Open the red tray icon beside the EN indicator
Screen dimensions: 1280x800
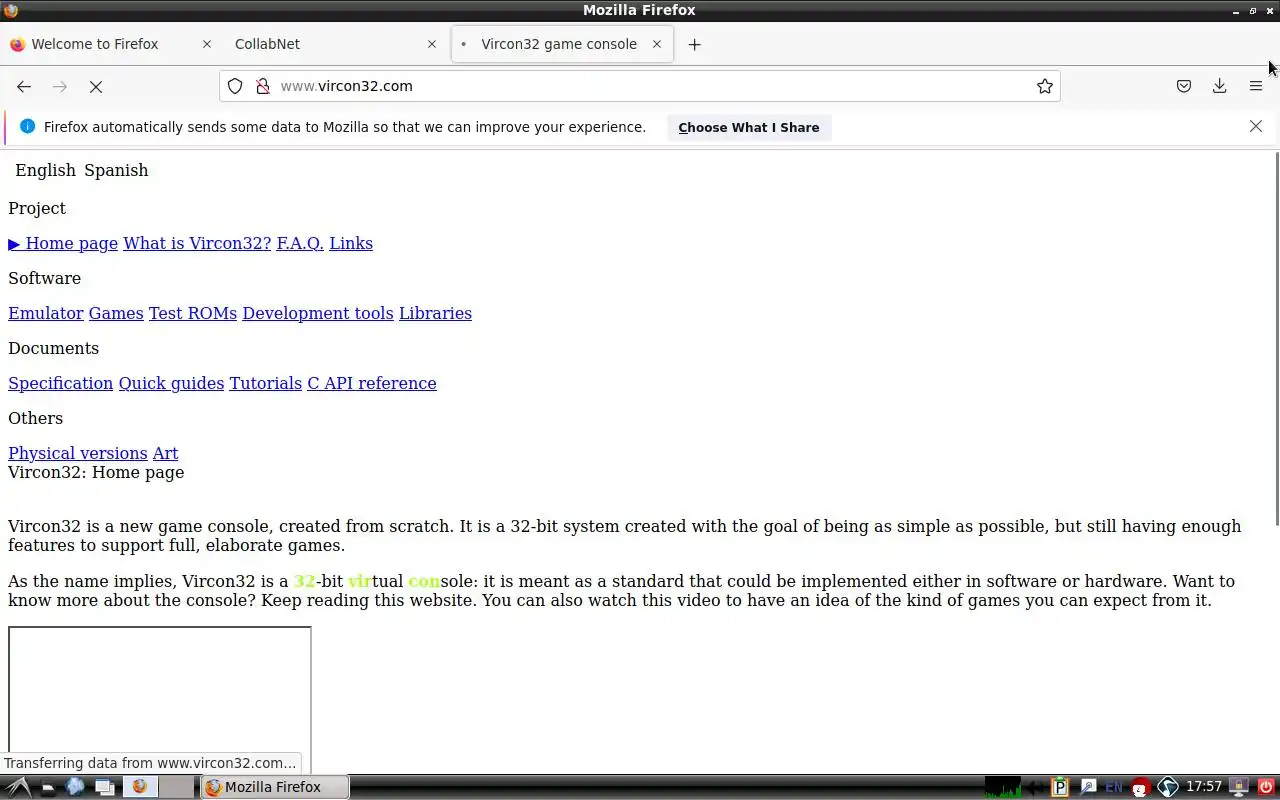pyautogui.click(x=1139, y=788)
